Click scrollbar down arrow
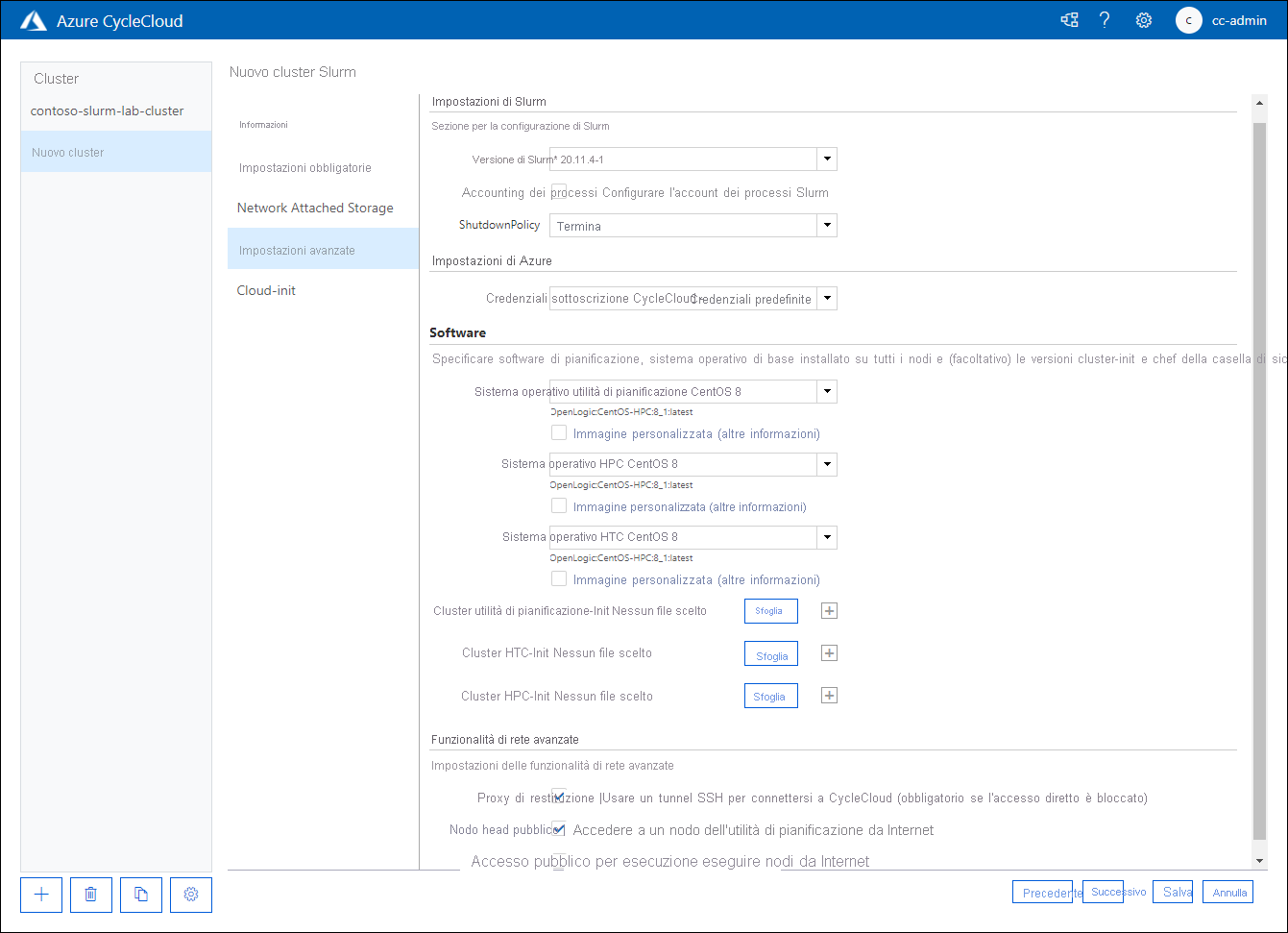 point(1260,860)
